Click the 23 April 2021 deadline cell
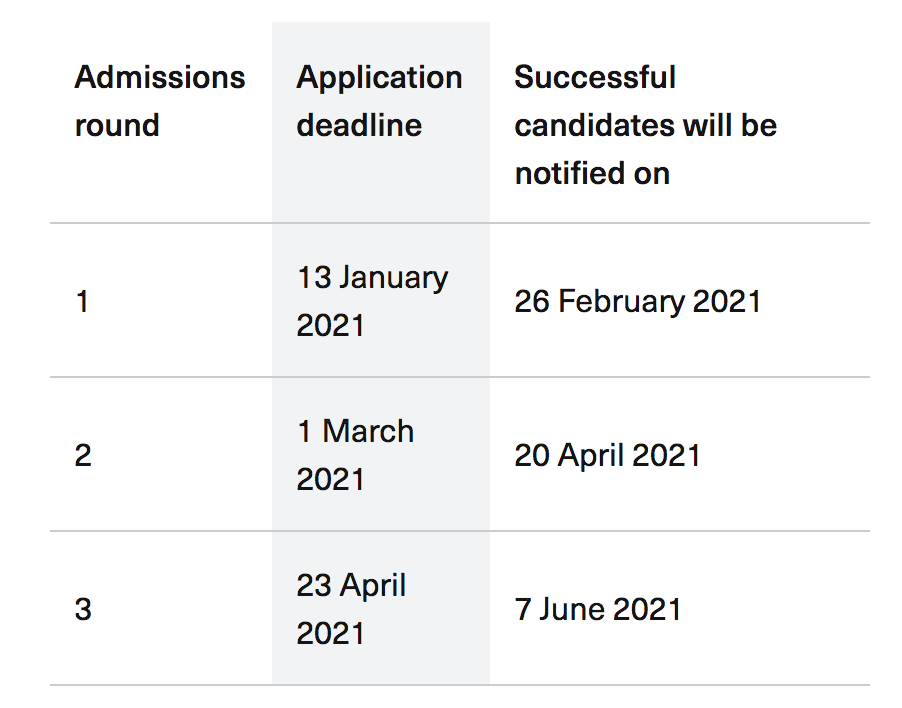Image resolution: width=902 pixels, height=708 pixels. point(351,609)
